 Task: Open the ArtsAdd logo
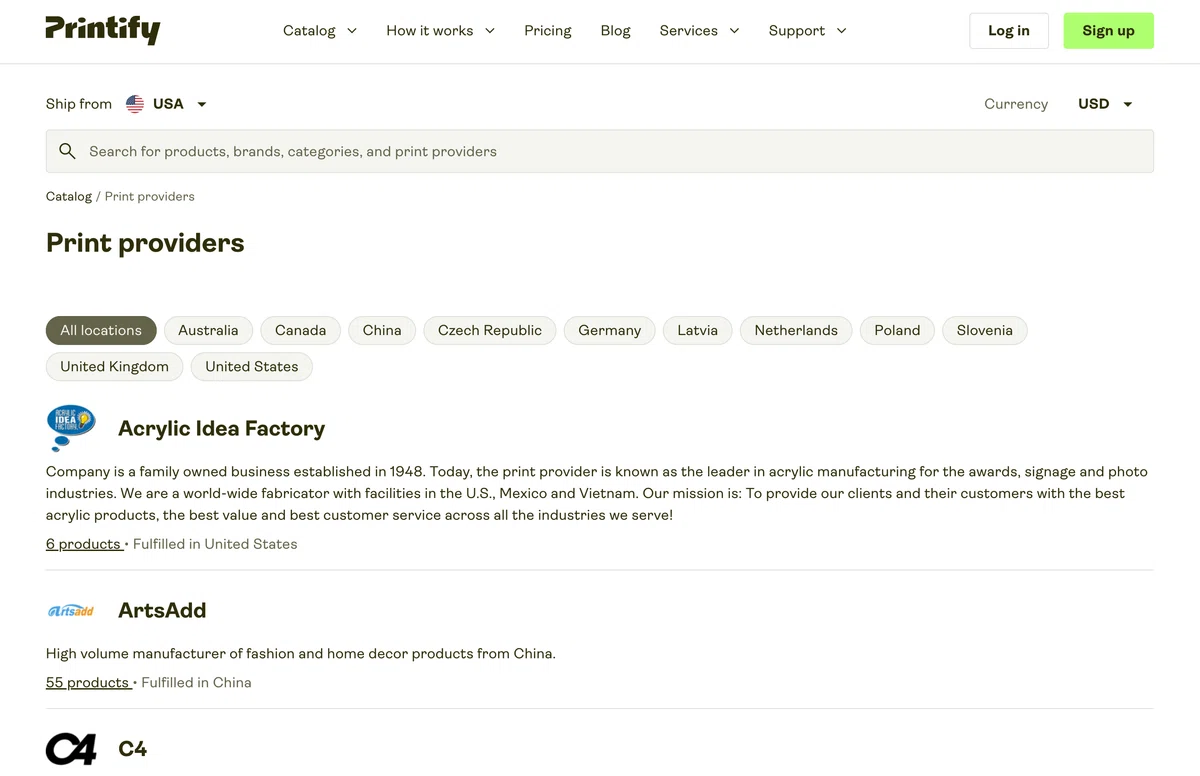click(x=72, y=611)
